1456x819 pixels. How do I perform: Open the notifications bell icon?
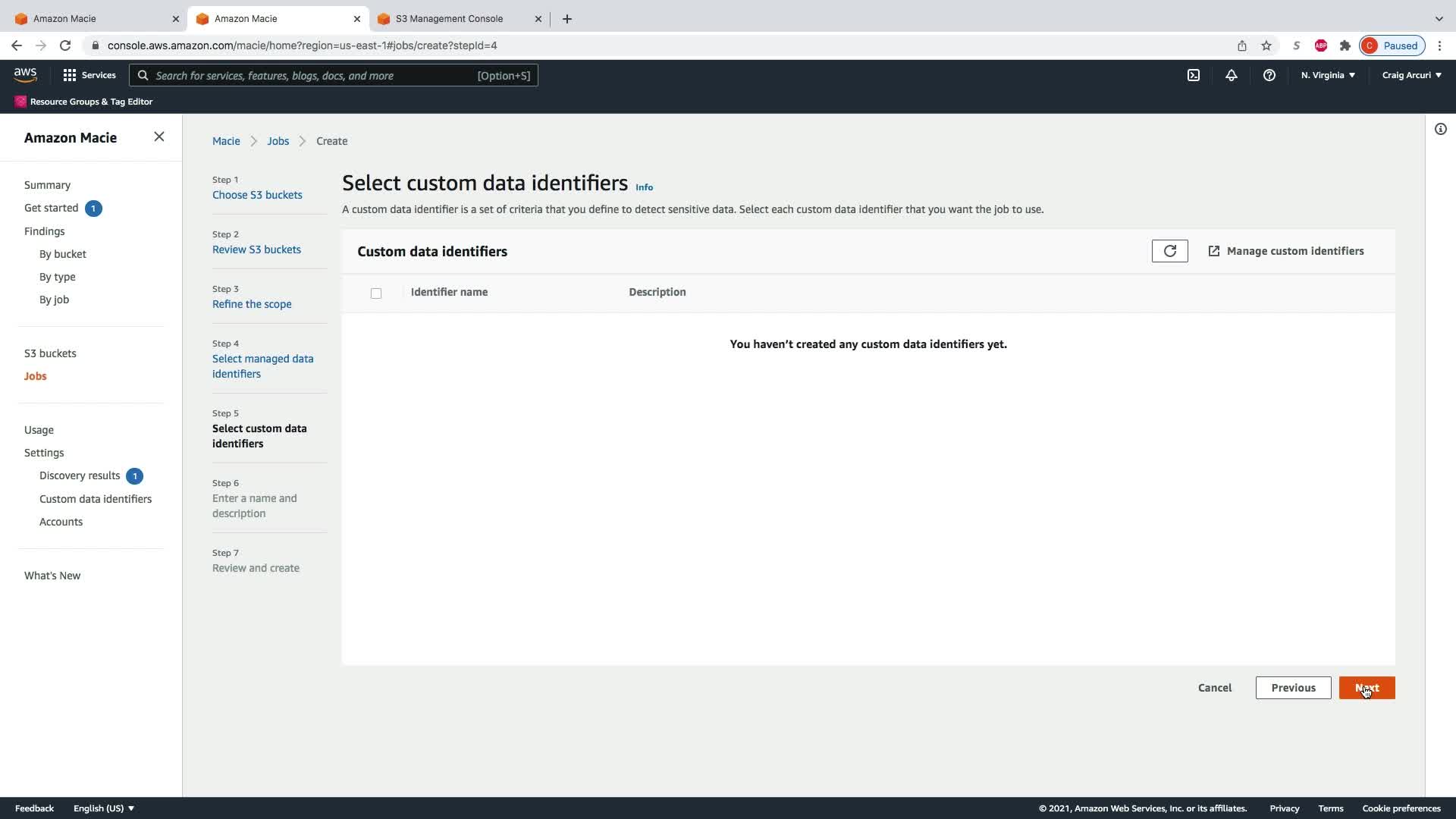[1232, 75]
